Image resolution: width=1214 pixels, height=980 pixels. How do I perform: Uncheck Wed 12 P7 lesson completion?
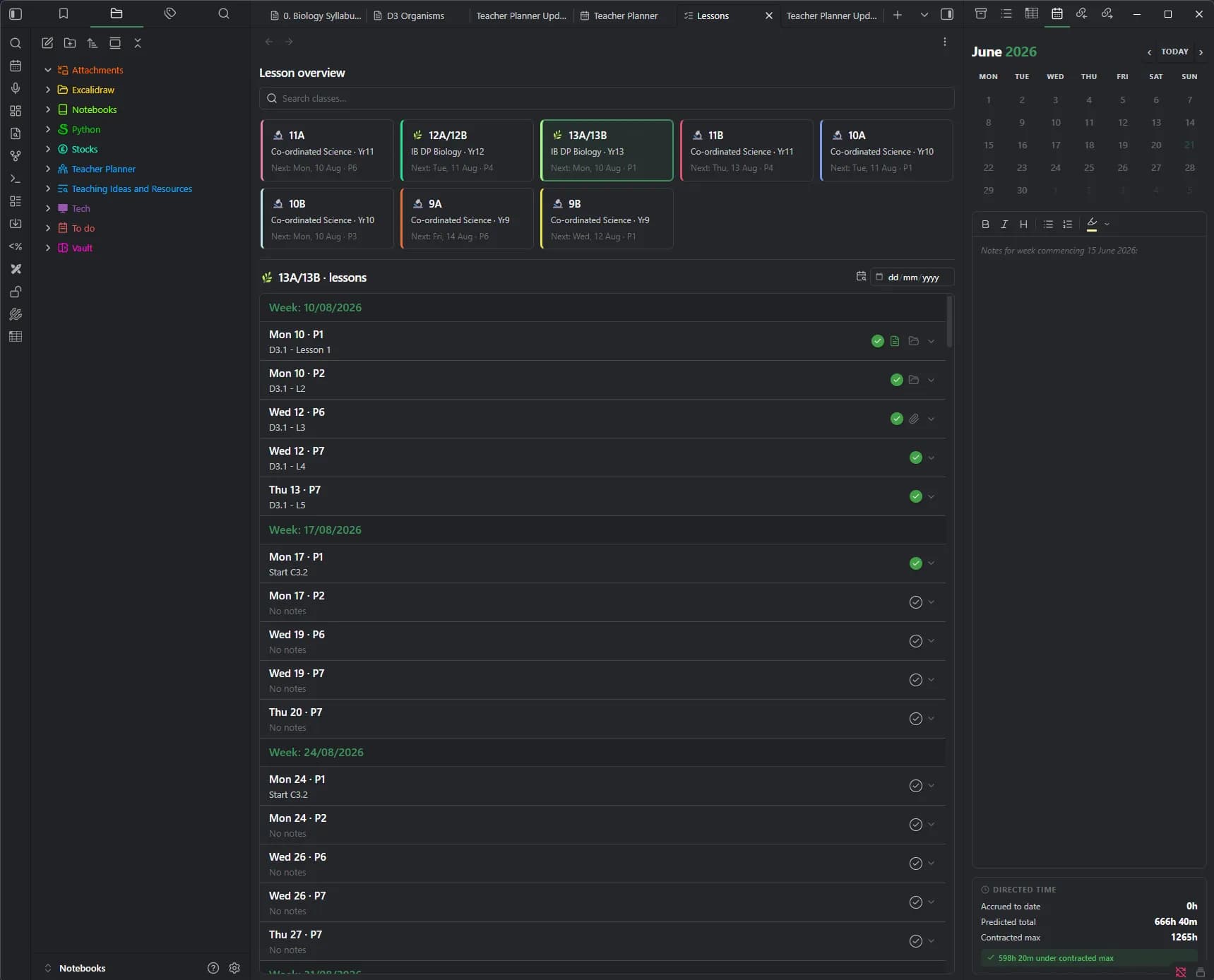[916, 458]
